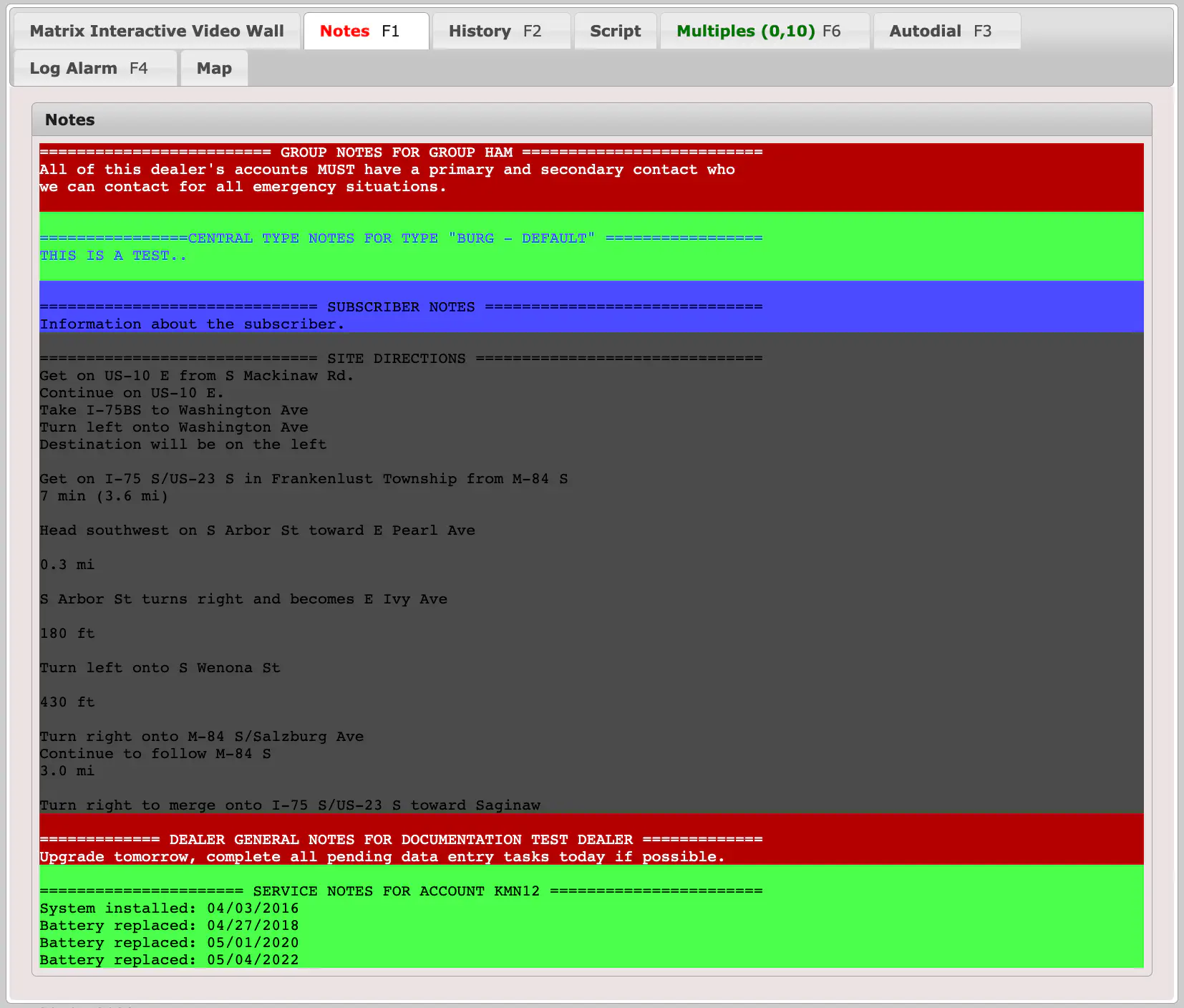Open the Map tab
Screen dimensions: 1184x1008
point(214,68)
